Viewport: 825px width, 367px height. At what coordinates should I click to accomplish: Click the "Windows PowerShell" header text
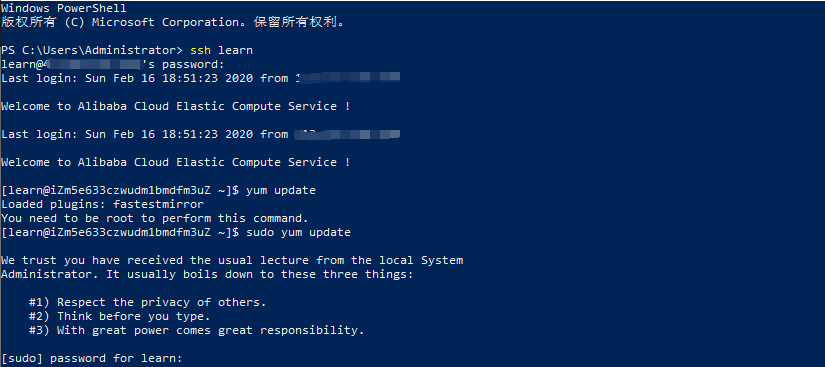[x=64, y=9]
